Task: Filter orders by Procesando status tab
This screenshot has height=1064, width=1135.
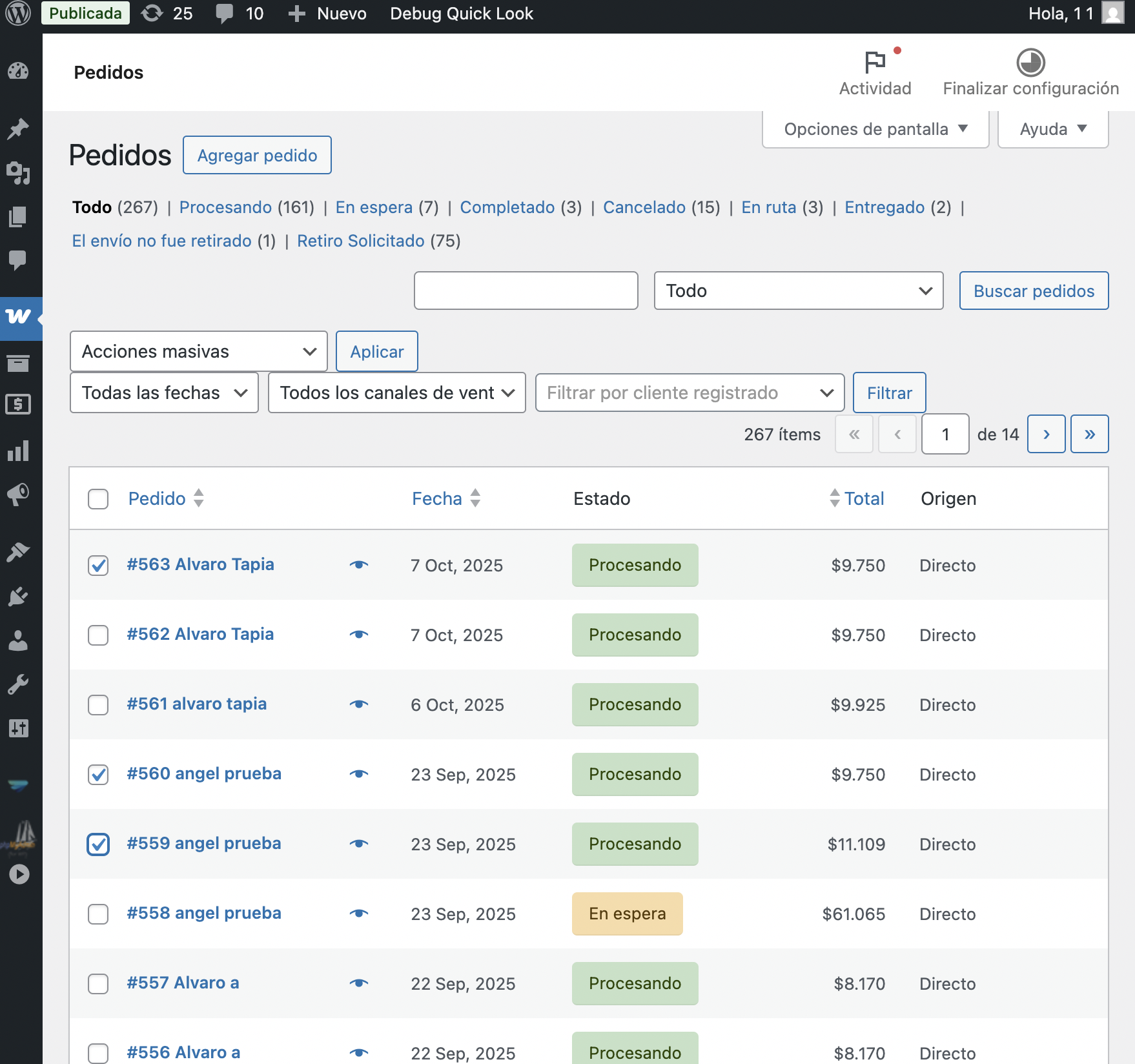Action: pos(225,207)
